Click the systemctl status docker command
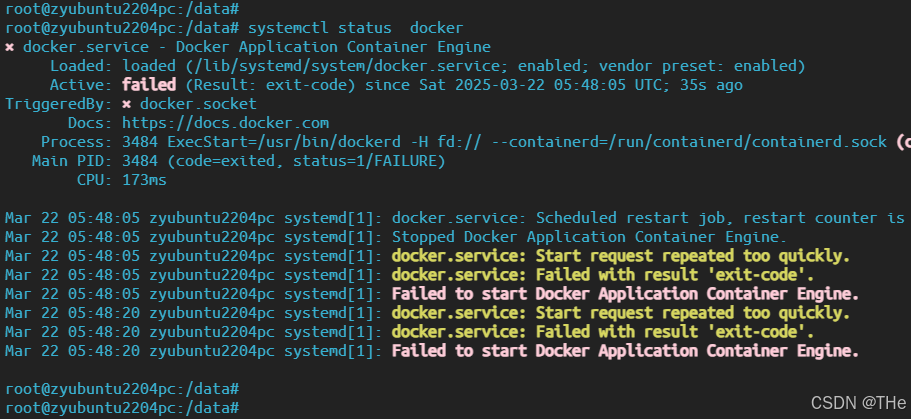The width and height of the screenshot is (911, 419). coord(356,28)
